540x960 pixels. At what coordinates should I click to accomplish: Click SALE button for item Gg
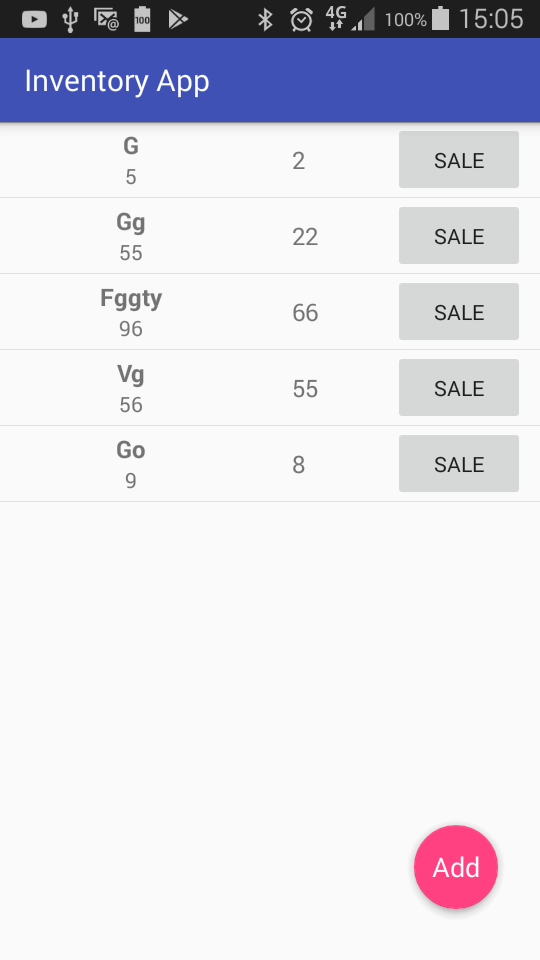coord(459,236)
